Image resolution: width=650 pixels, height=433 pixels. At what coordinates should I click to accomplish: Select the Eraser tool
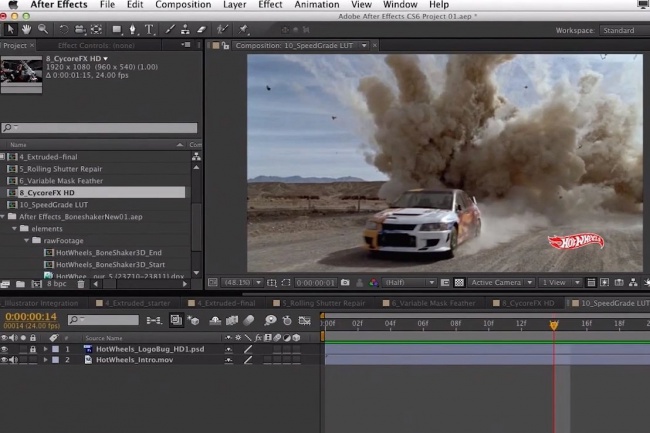tap(201, 29)
